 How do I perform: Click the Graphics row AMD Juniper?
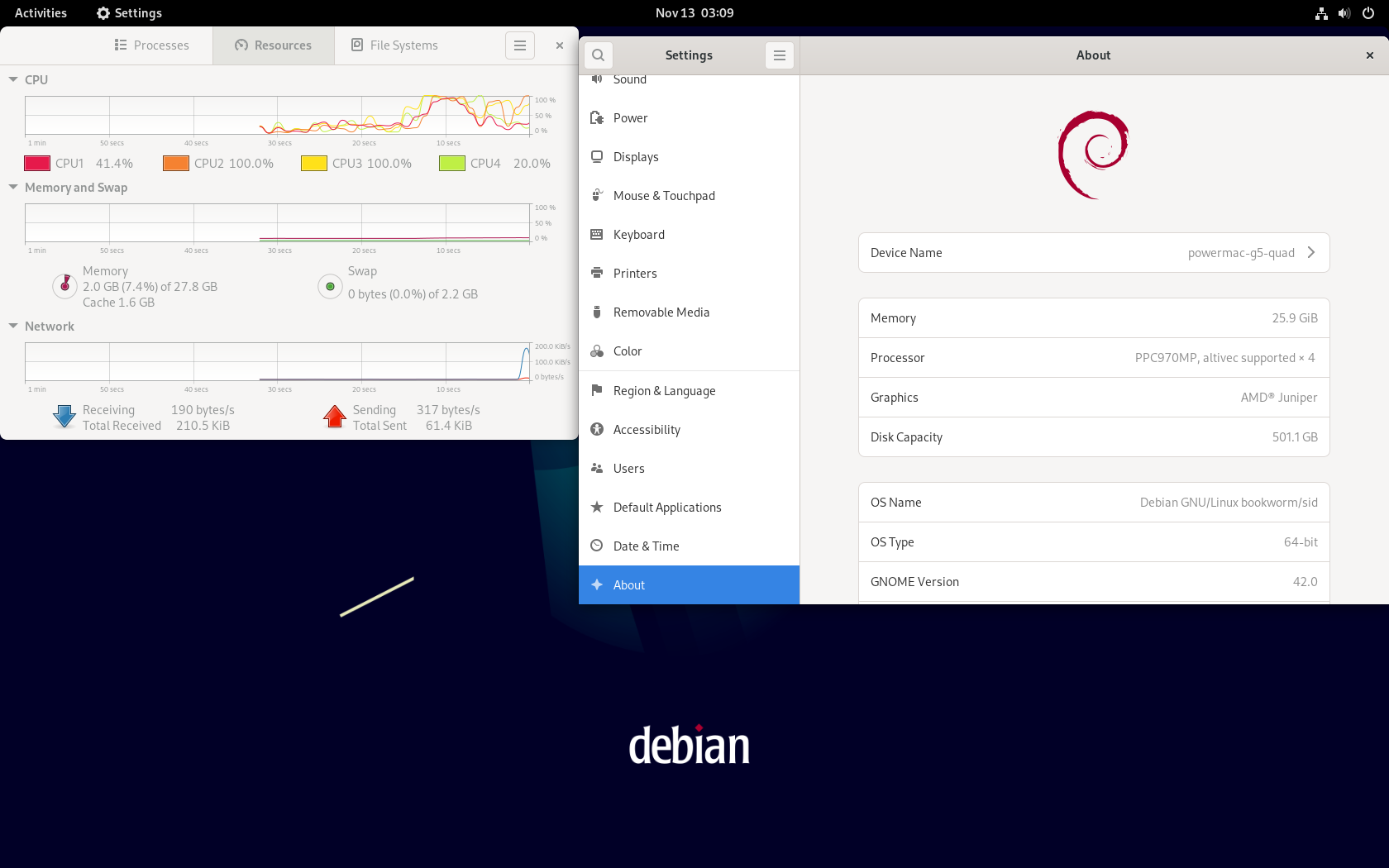1094,398
